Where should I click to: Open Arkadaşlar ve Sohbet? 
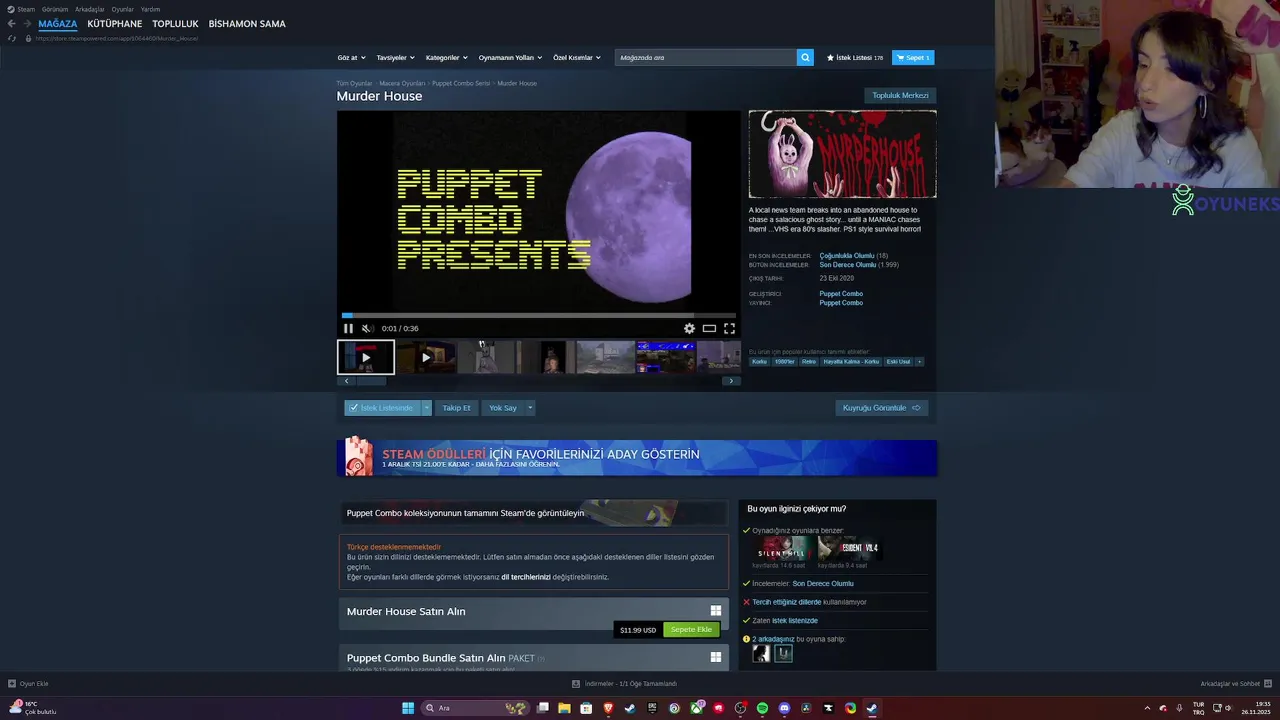pos(1235,684)
